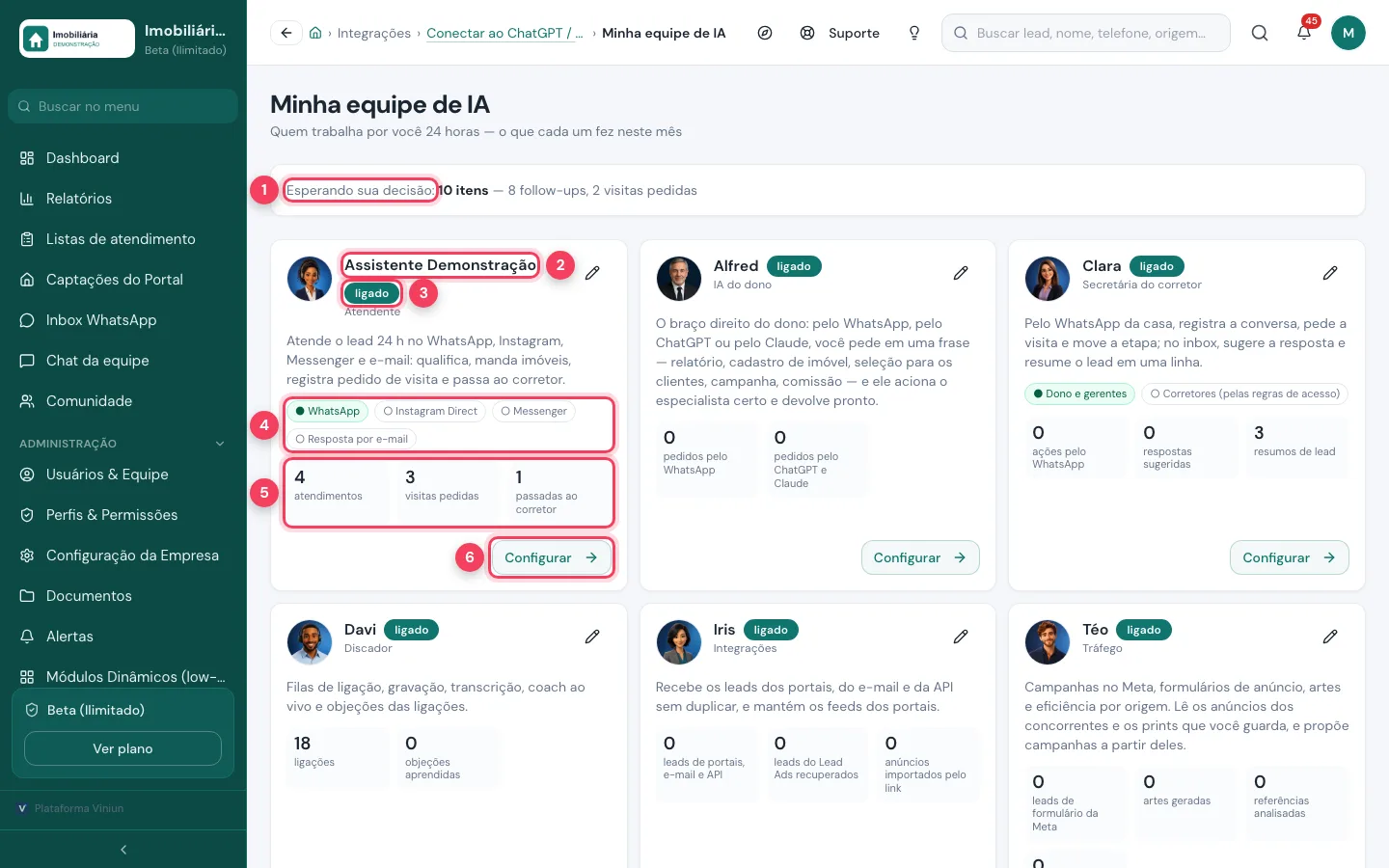Click the back arrow button in breadcrumb
Screen dimensions: 1389x868
pos(286,33)
